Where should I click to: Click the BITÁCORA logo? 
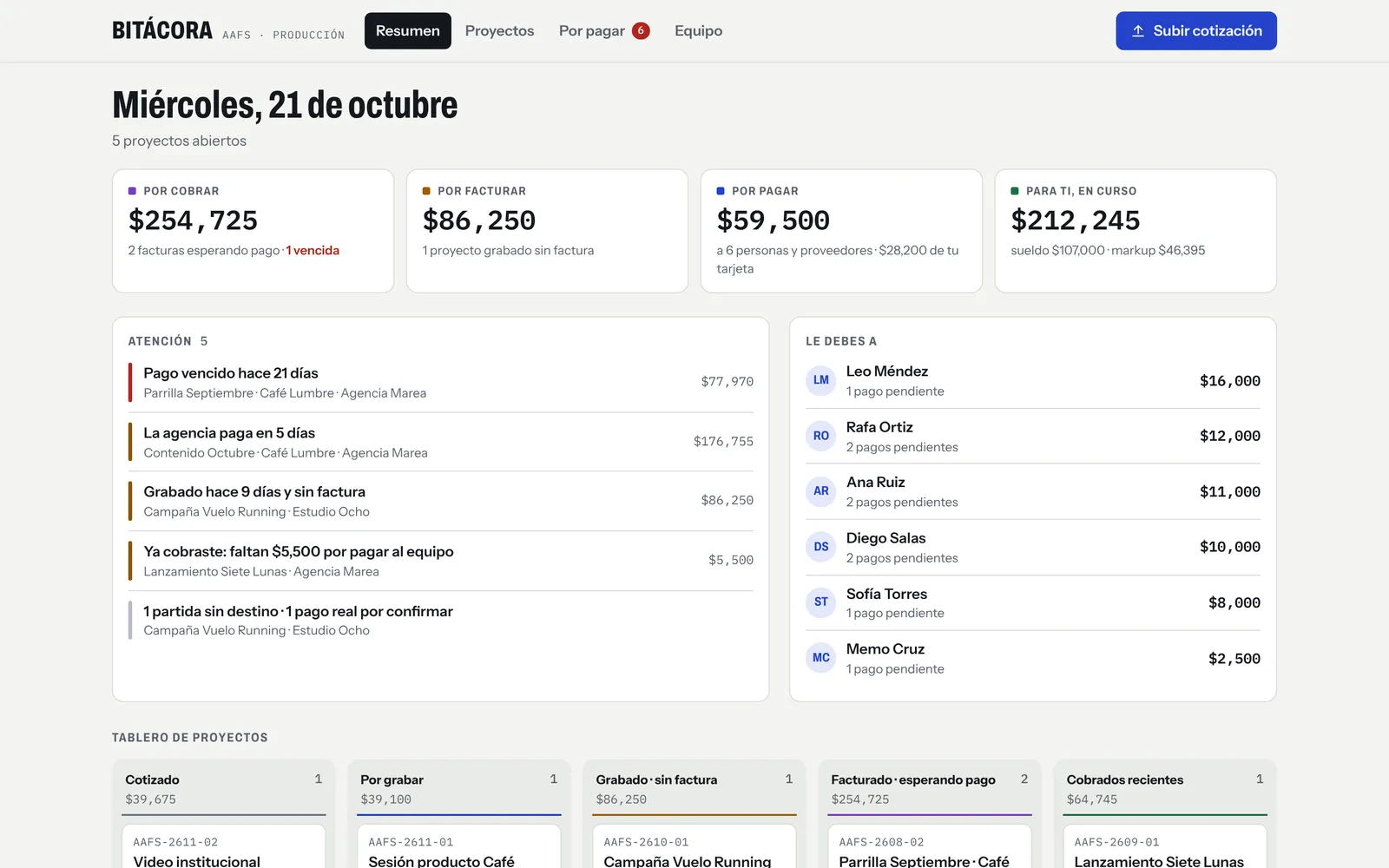(162, 31)
